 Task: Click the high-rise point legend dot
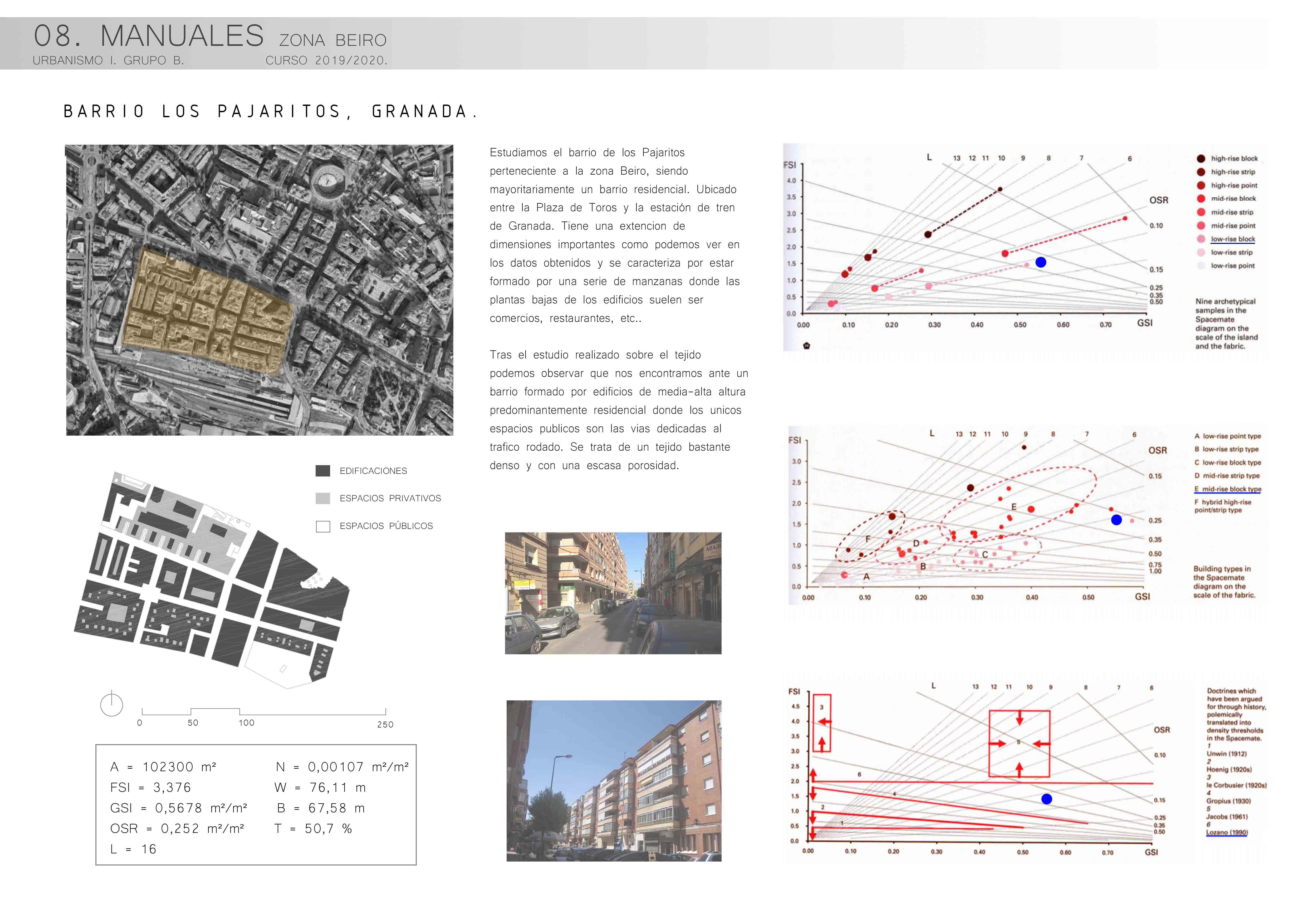point(1201,185)
